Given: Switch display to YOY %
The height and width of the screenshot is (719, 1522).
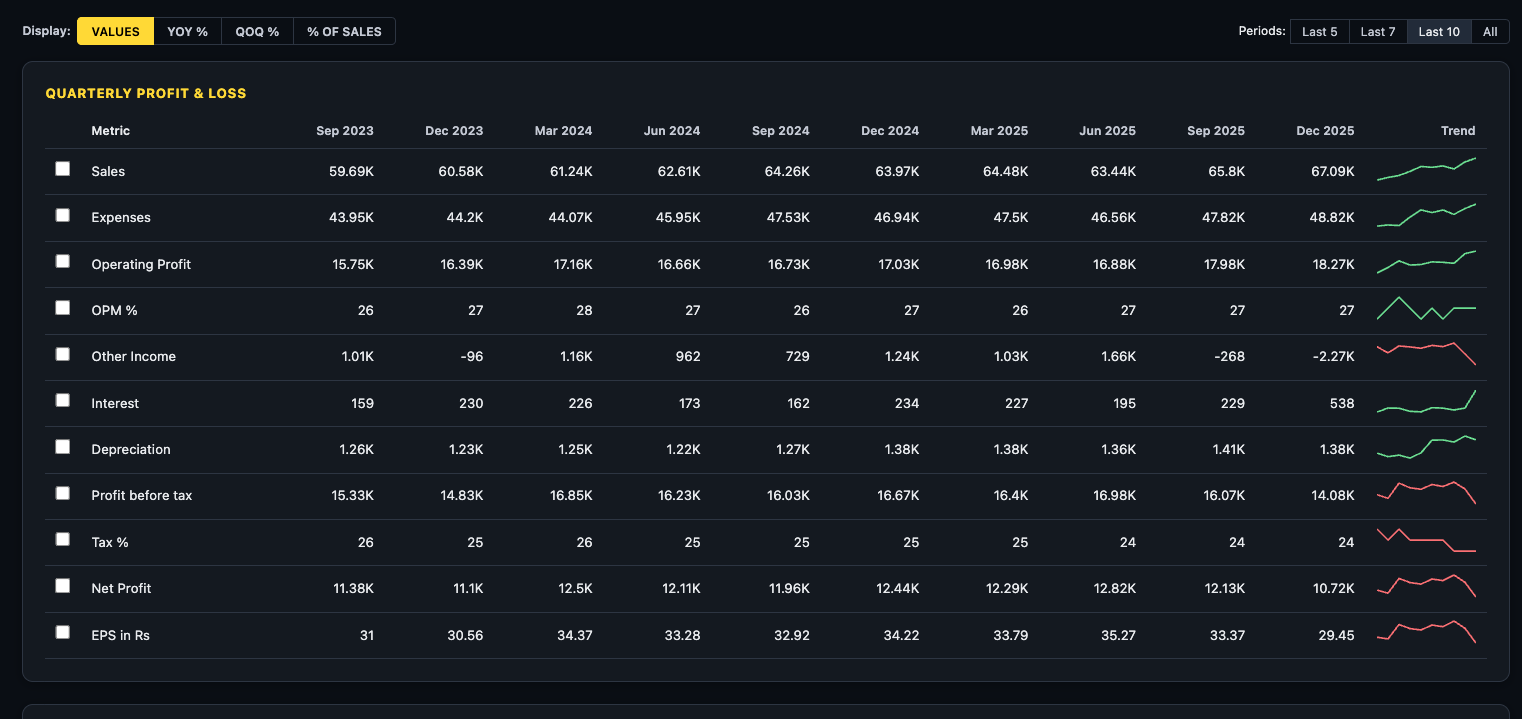Looking at the screenshot, I should [x=187, y=31].
